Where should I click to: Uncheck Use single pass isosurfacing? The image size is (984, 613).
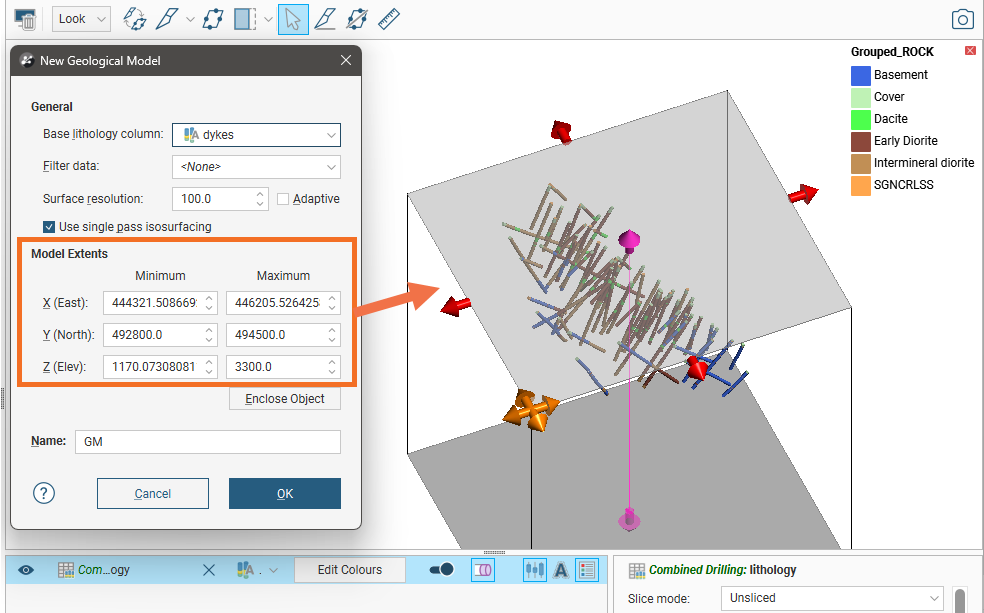click(x=49, y=227)
